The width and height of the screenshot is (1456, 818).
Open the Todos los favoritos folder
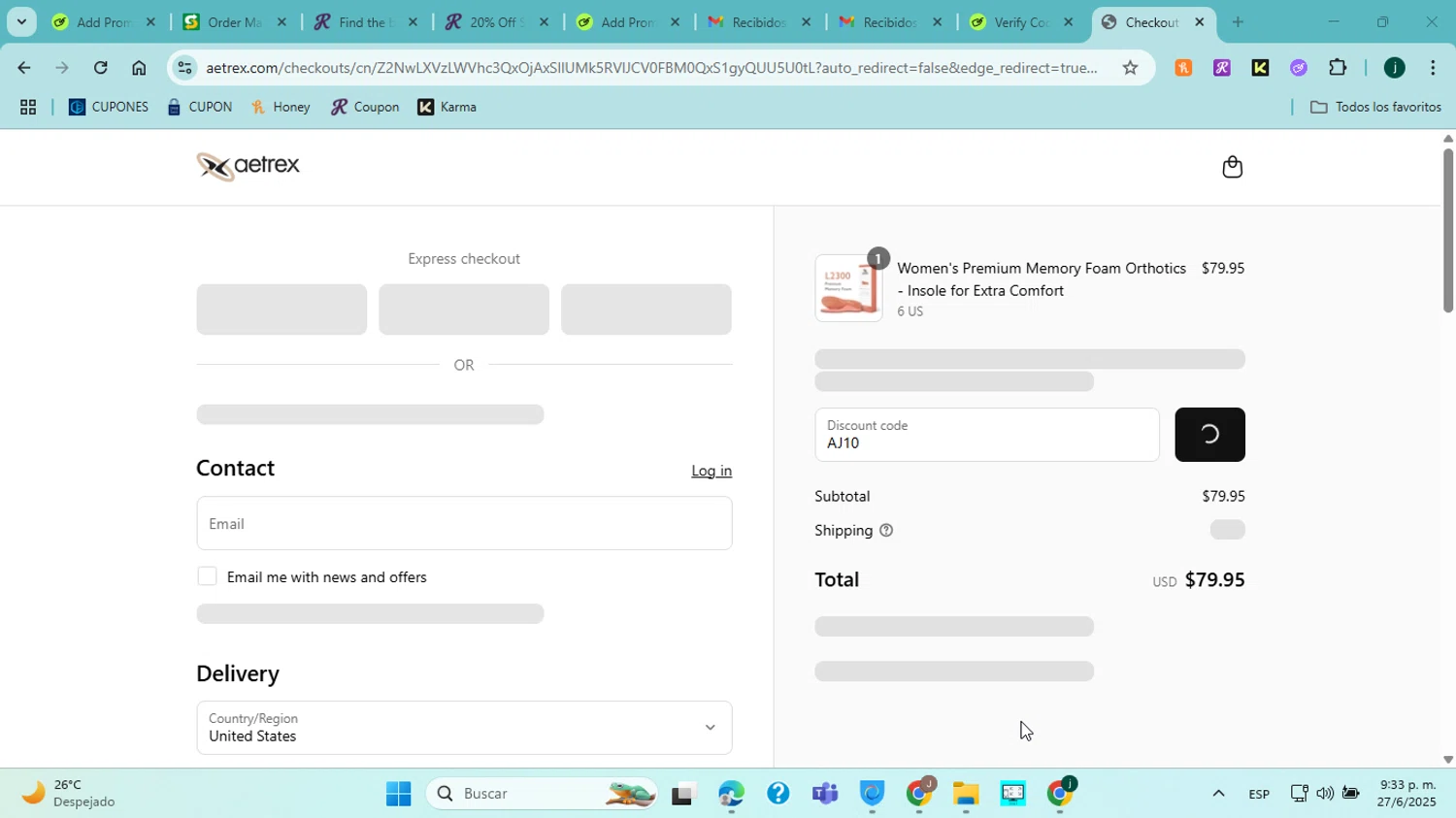point(1375,107)
